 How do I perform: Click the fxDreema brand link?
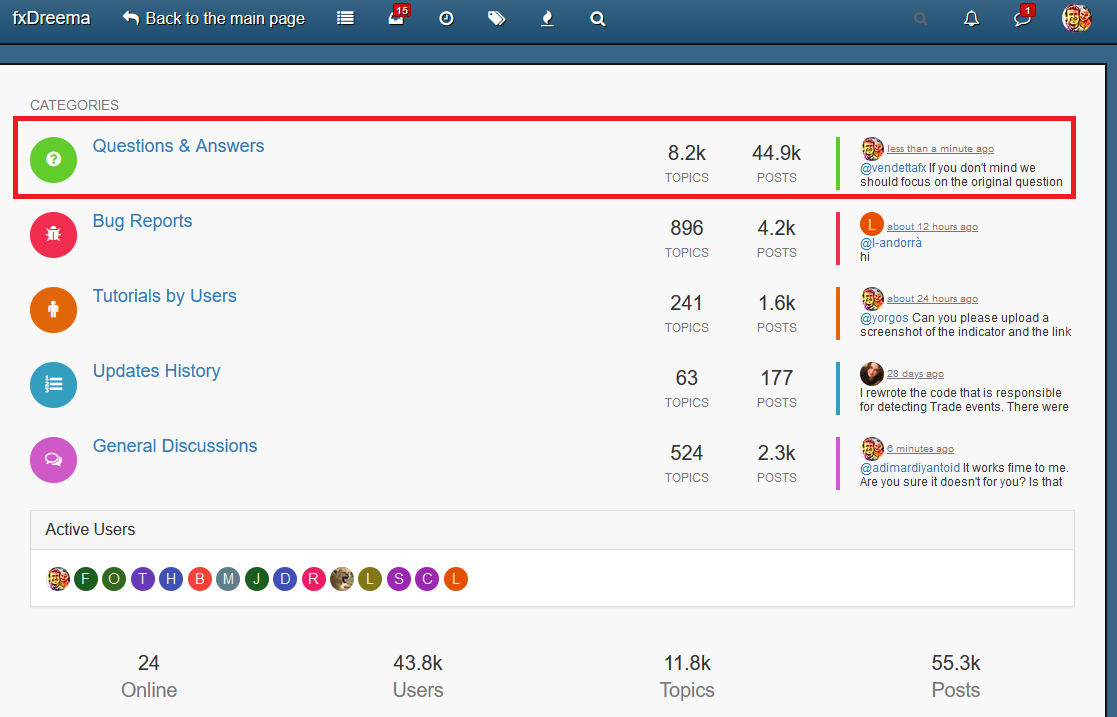pyautogui.click(x=51, y=18)
